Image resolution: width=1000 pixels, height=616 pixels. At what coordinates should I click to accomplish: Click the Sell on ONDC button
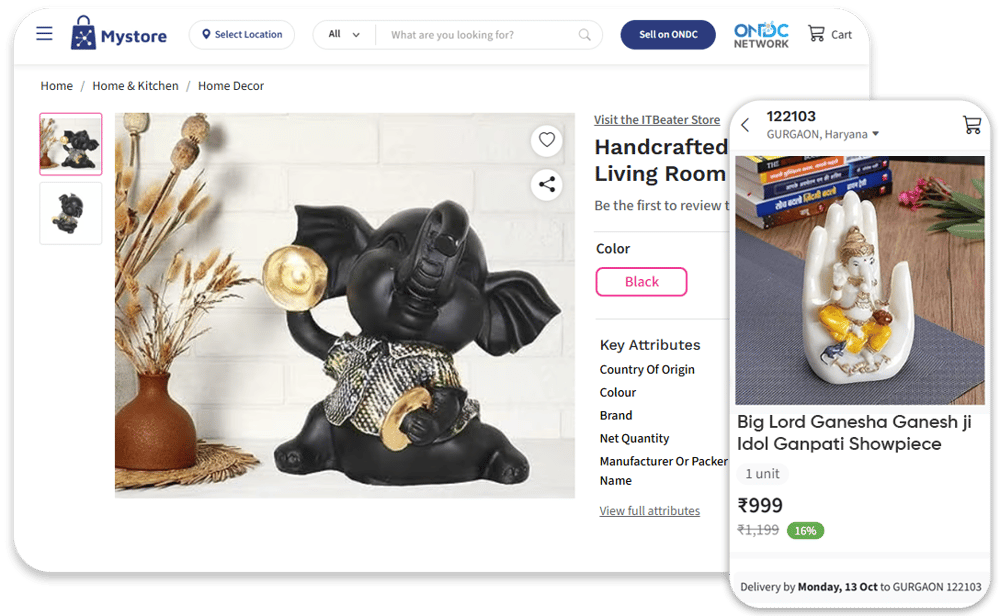tap(668, 34)
